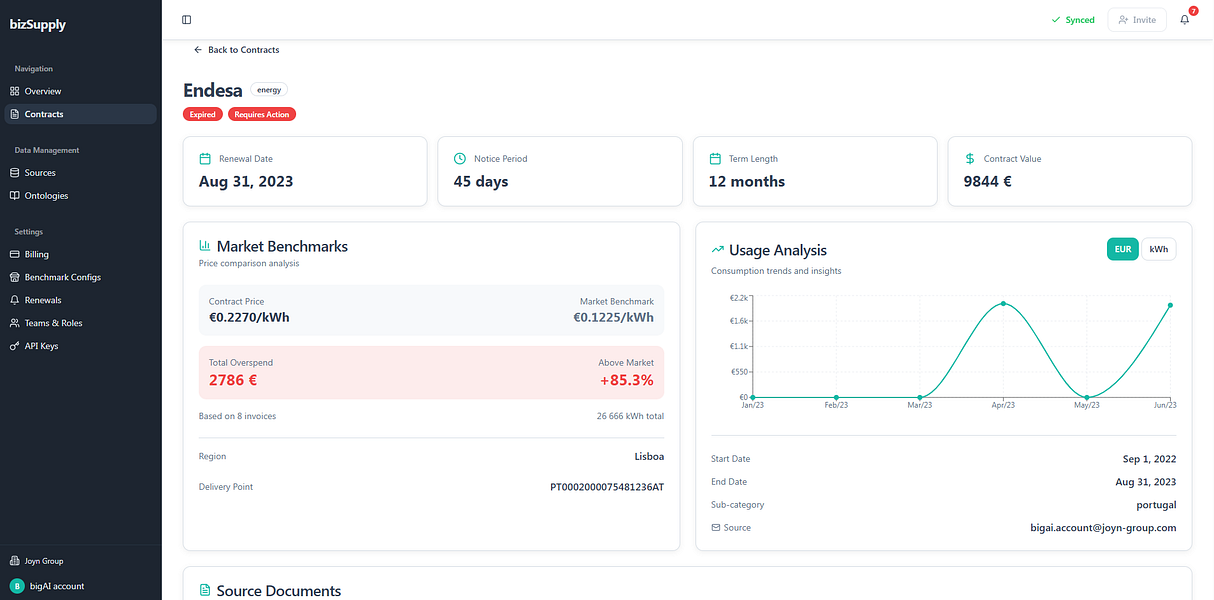Click the 9844 € contract value
The image size is (1214, 600).
click(988, 182)
